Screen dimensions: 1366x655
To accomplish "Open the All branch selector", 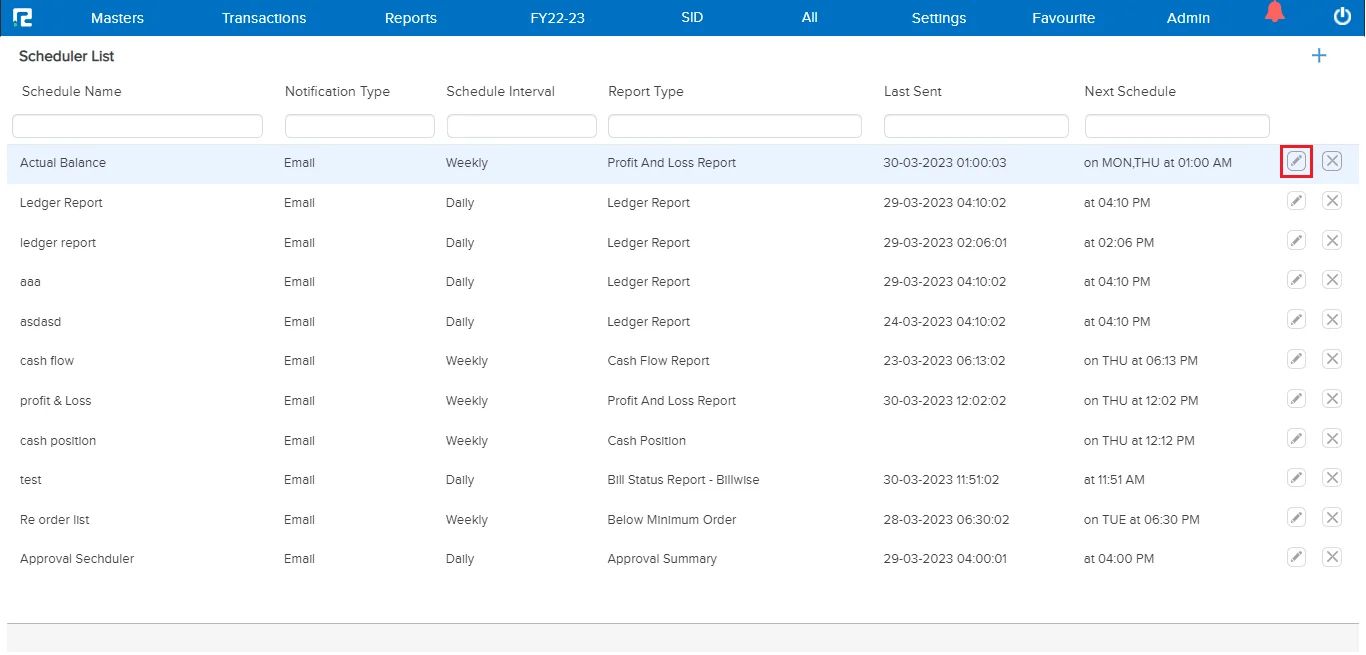I will click(x=809, y=17).
